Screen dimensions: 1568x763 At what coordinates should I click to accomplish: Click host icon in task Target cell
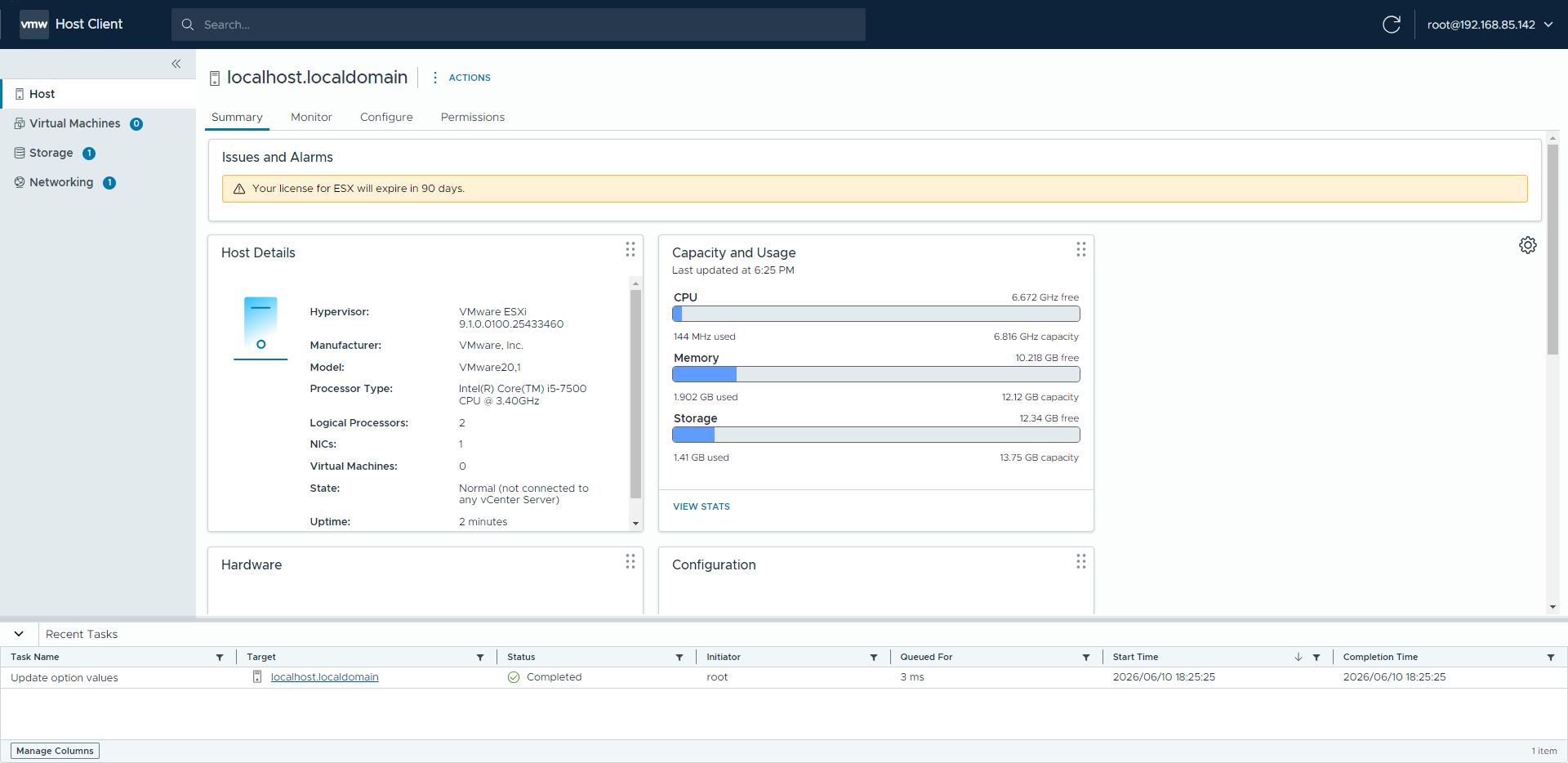(257, 676)
